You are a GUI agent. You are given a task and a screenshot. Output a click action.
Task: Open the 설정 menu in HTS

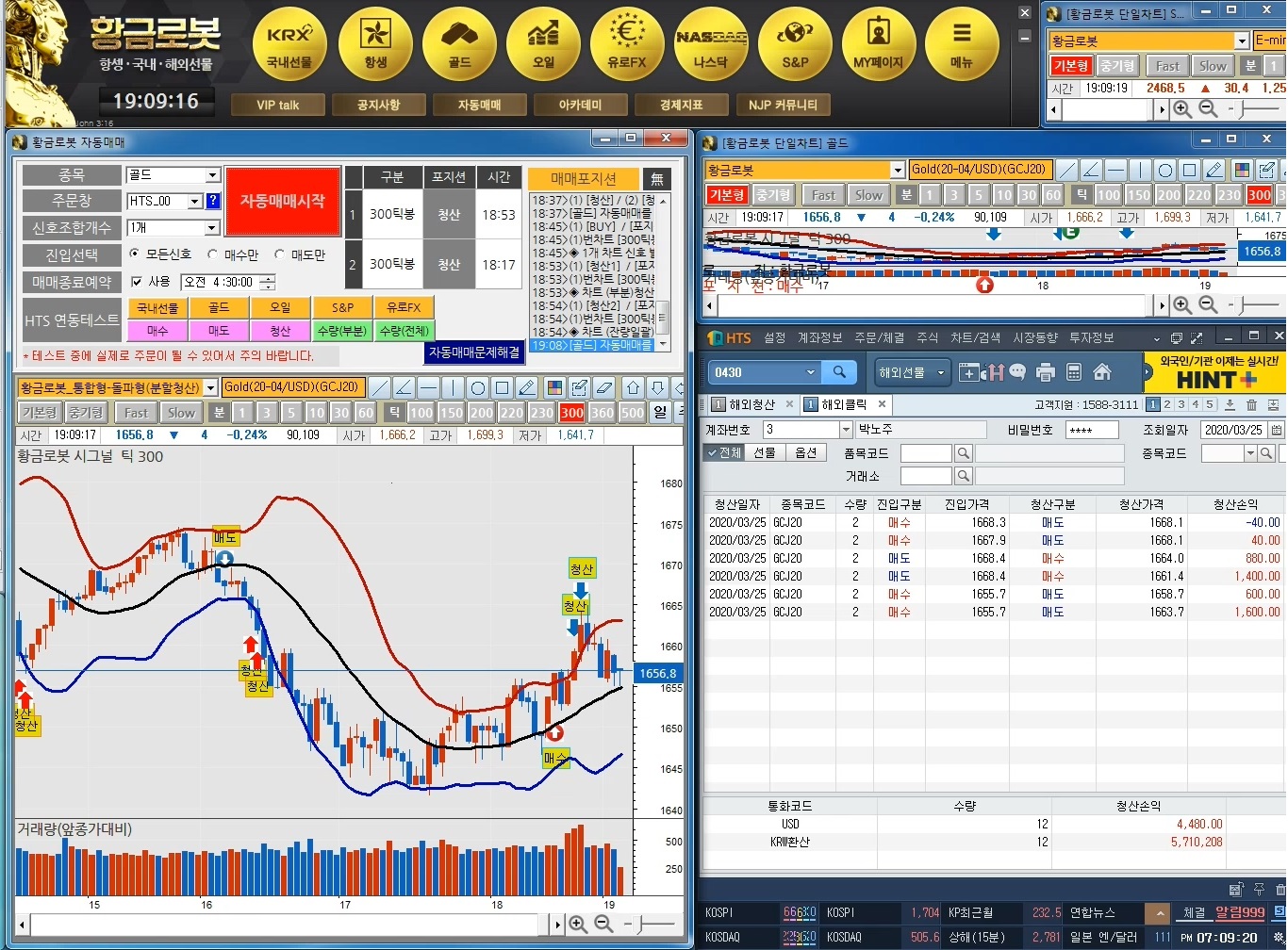[775, 337]
